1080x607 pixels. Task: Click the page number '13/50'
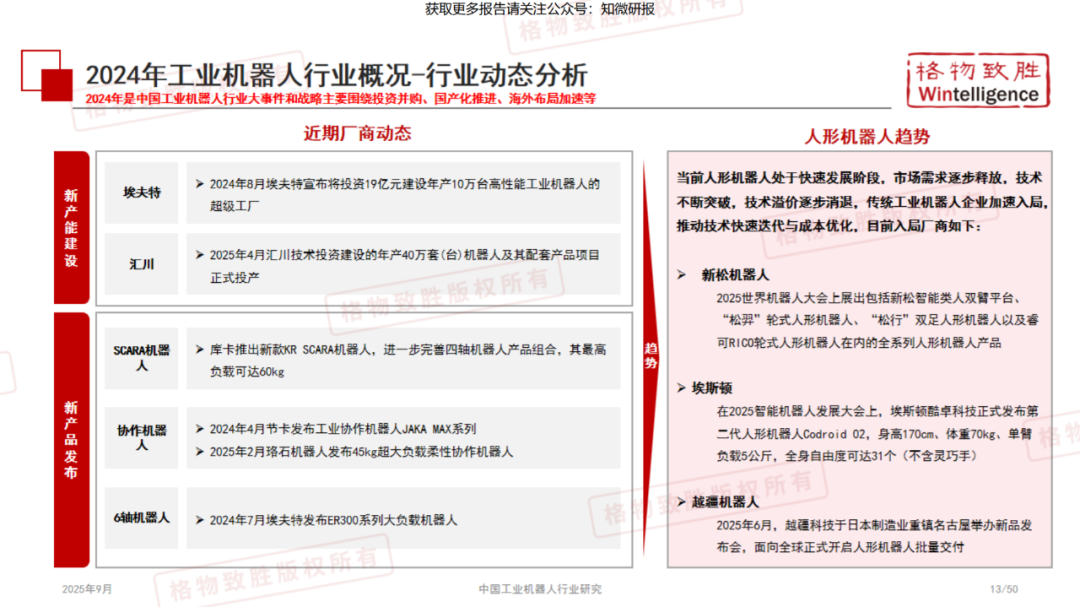click(x=1004, y=589)
